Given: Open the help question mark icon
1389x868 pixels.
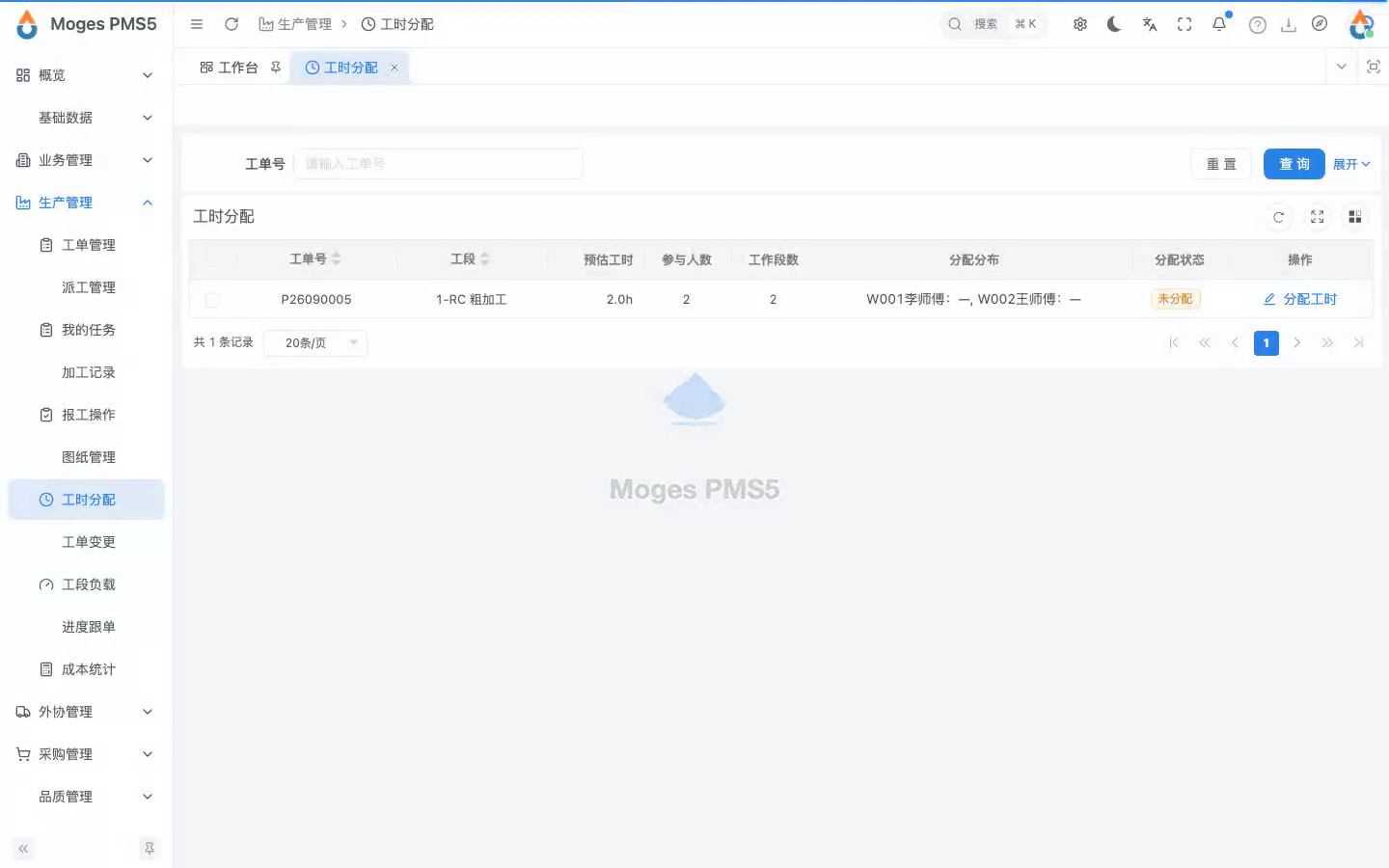Looking at the screenshot, I should 1258,25.
